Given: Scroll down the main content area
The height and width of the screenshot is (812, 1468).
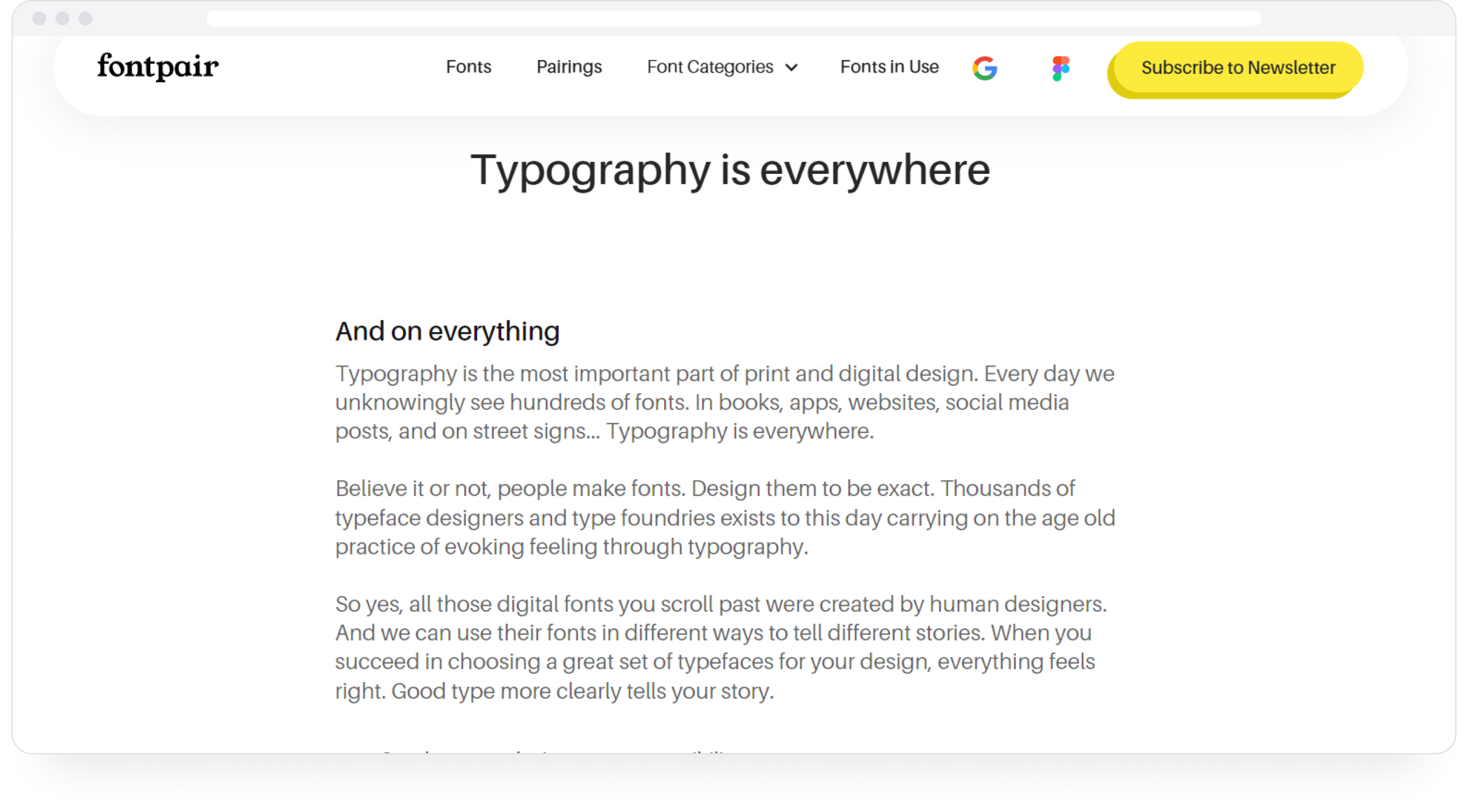Looking at the screenshot, I should (734, 450).
